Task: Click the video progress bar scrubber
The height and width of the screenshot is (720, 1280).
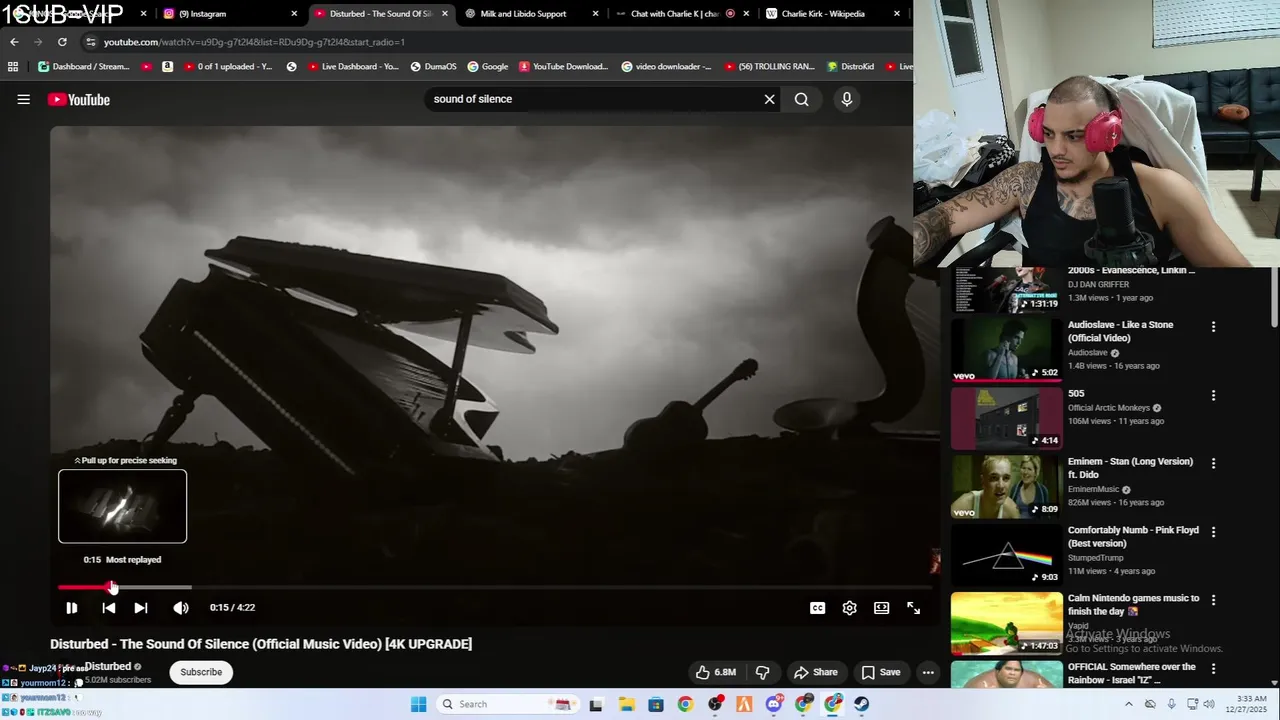Action: click(x=112, y=587)
